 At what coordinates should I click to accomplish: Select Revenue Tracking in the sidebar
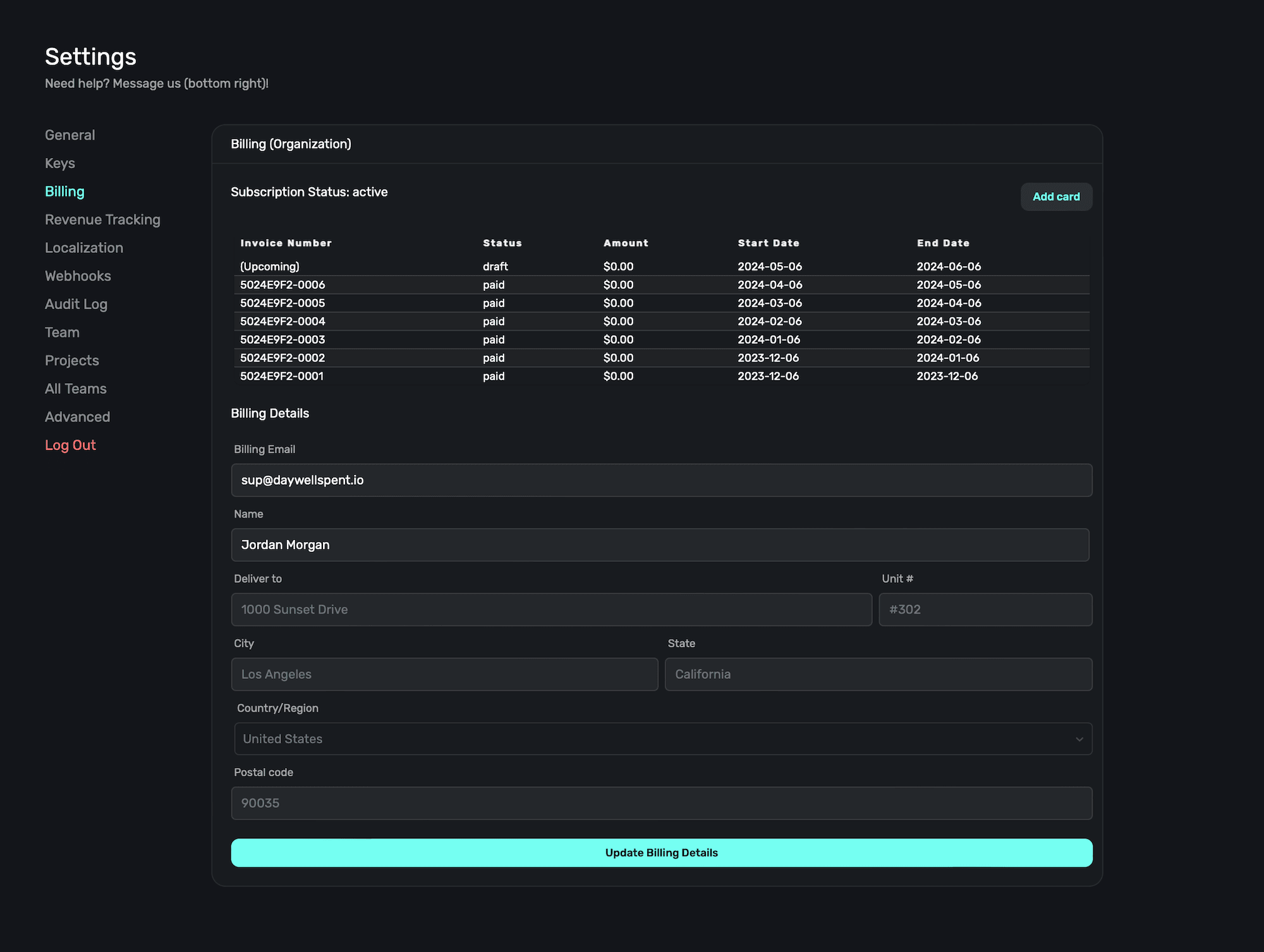102,219
